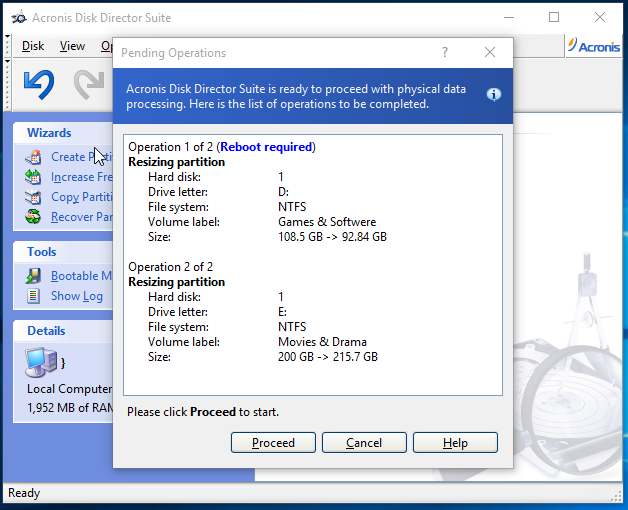The image size is (628, 510).
Task: Maximize the Acronis Disk Director window
Action: 554,17
